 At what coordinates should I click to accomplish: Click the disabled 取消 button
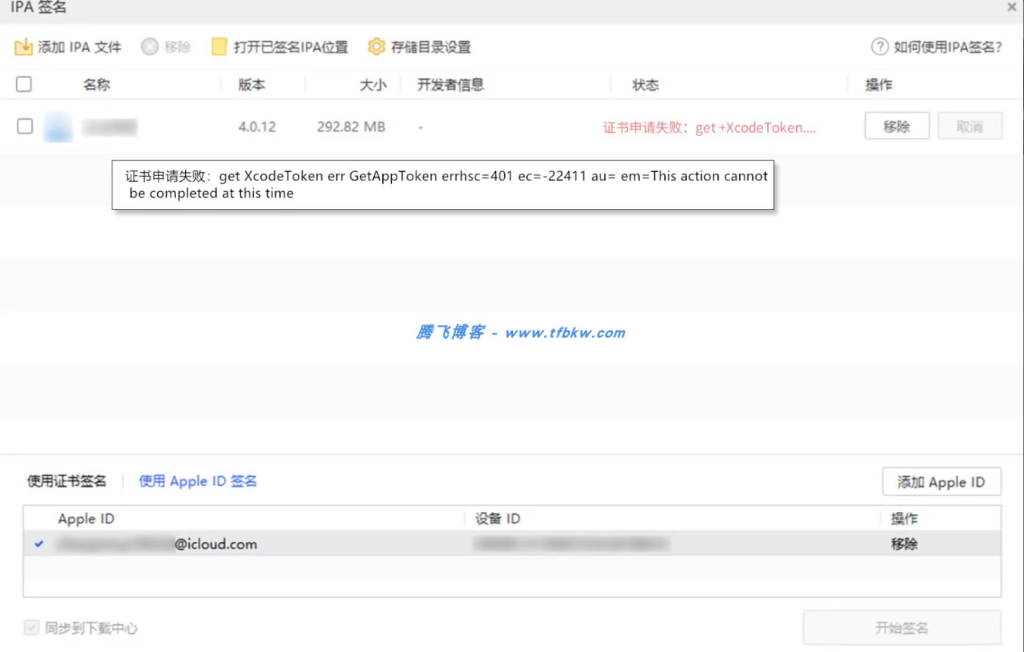[969, 125]
